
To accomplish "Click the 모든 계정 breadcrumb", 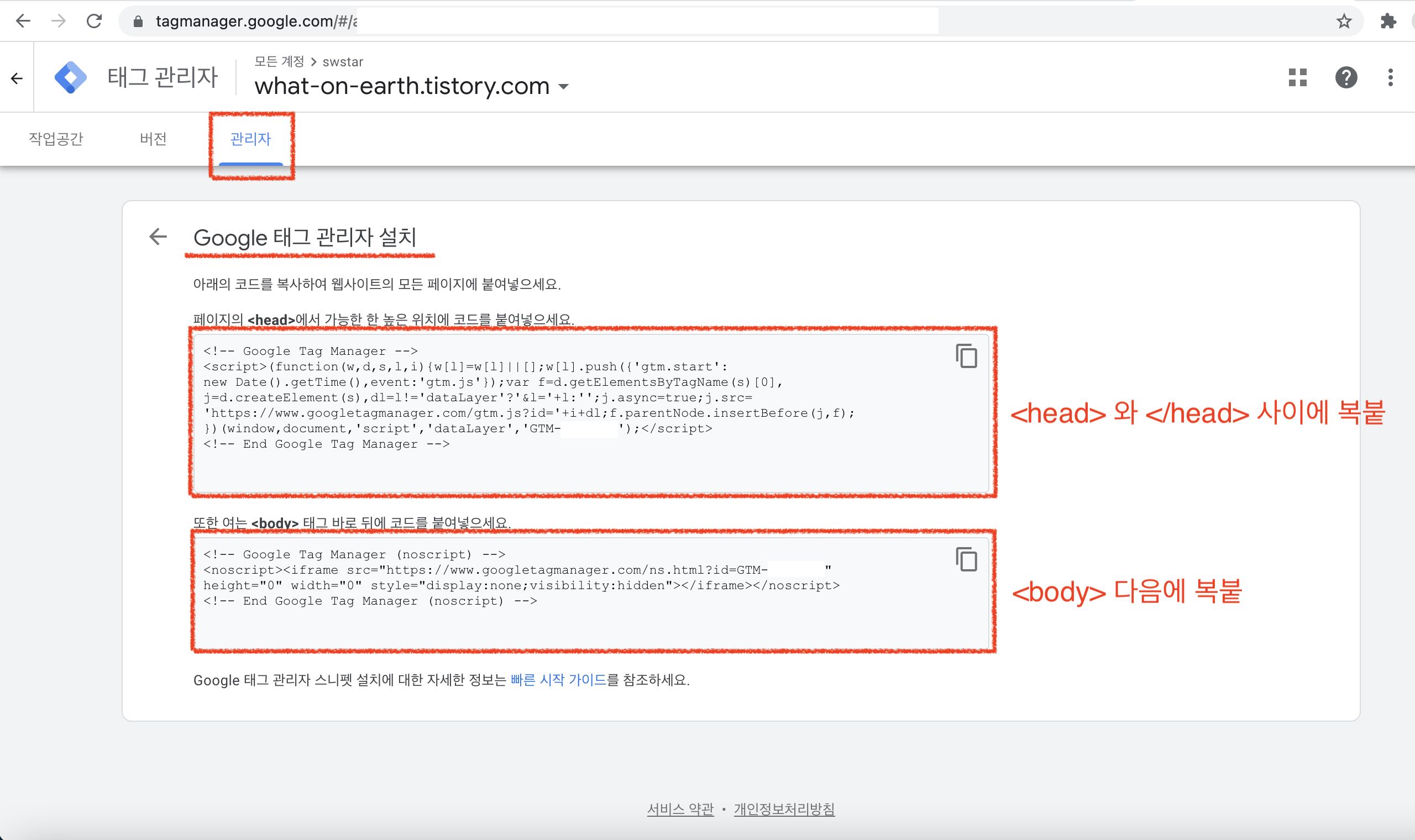I will click(279, 61).
